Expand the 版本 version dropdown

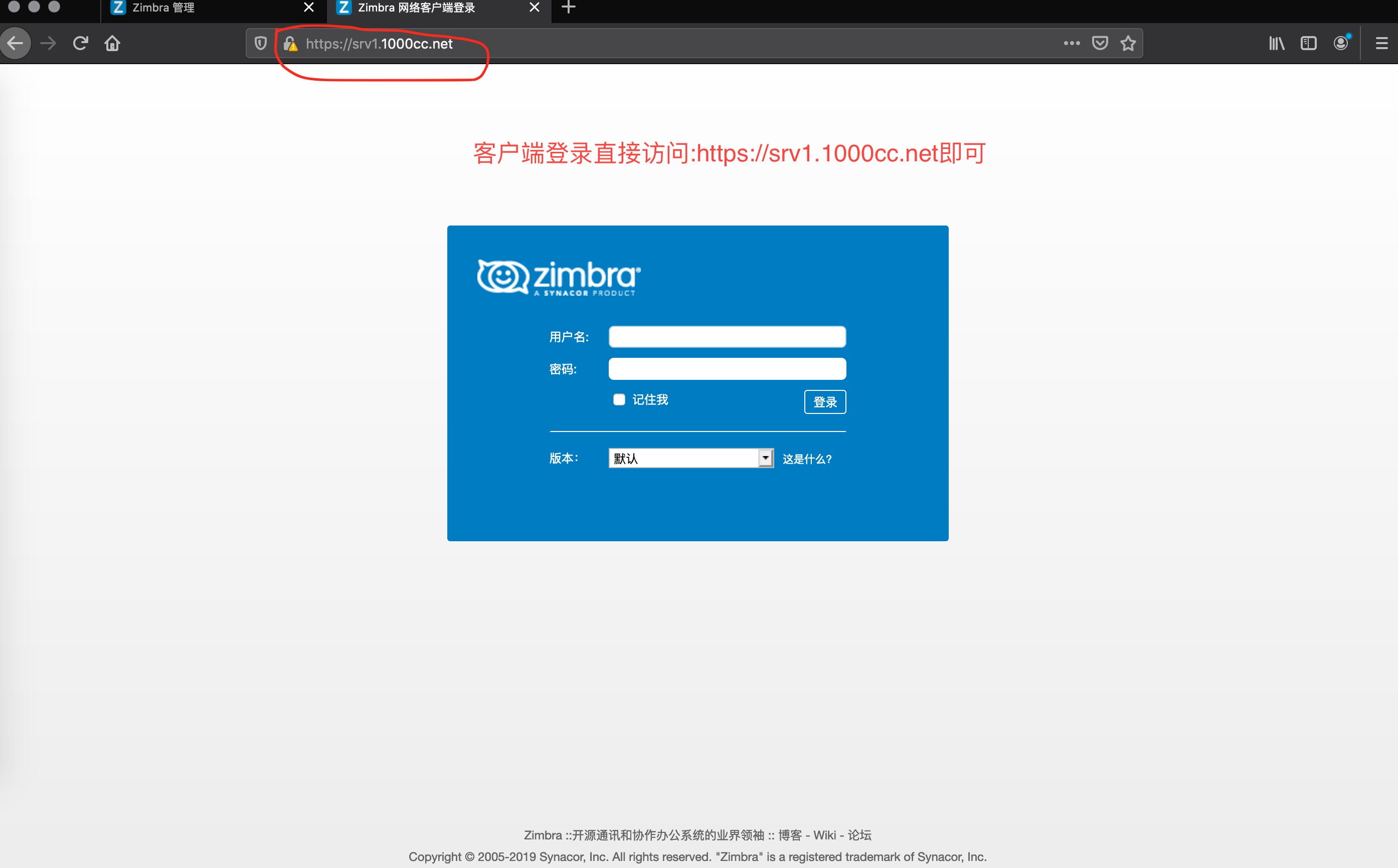click(x=691, y=458)
